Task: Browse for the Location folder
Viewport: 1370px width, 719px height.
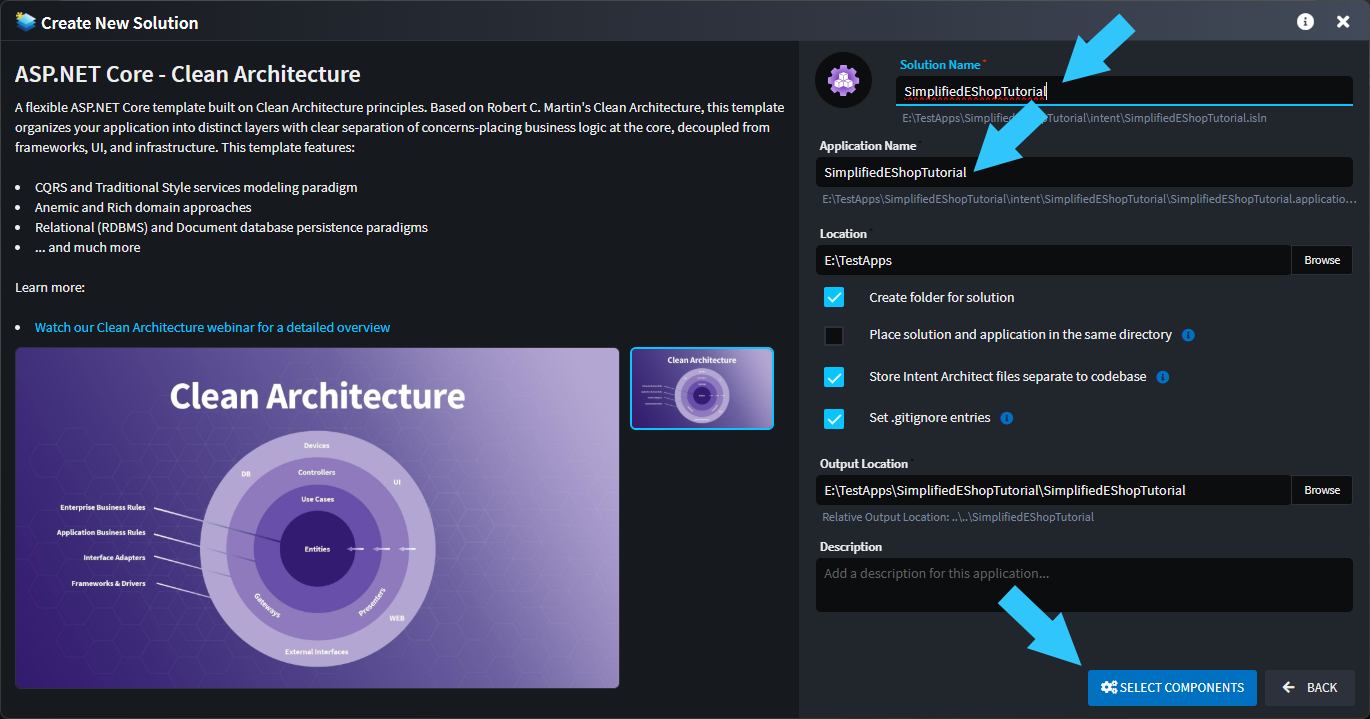Action: tap(1322, 260)
